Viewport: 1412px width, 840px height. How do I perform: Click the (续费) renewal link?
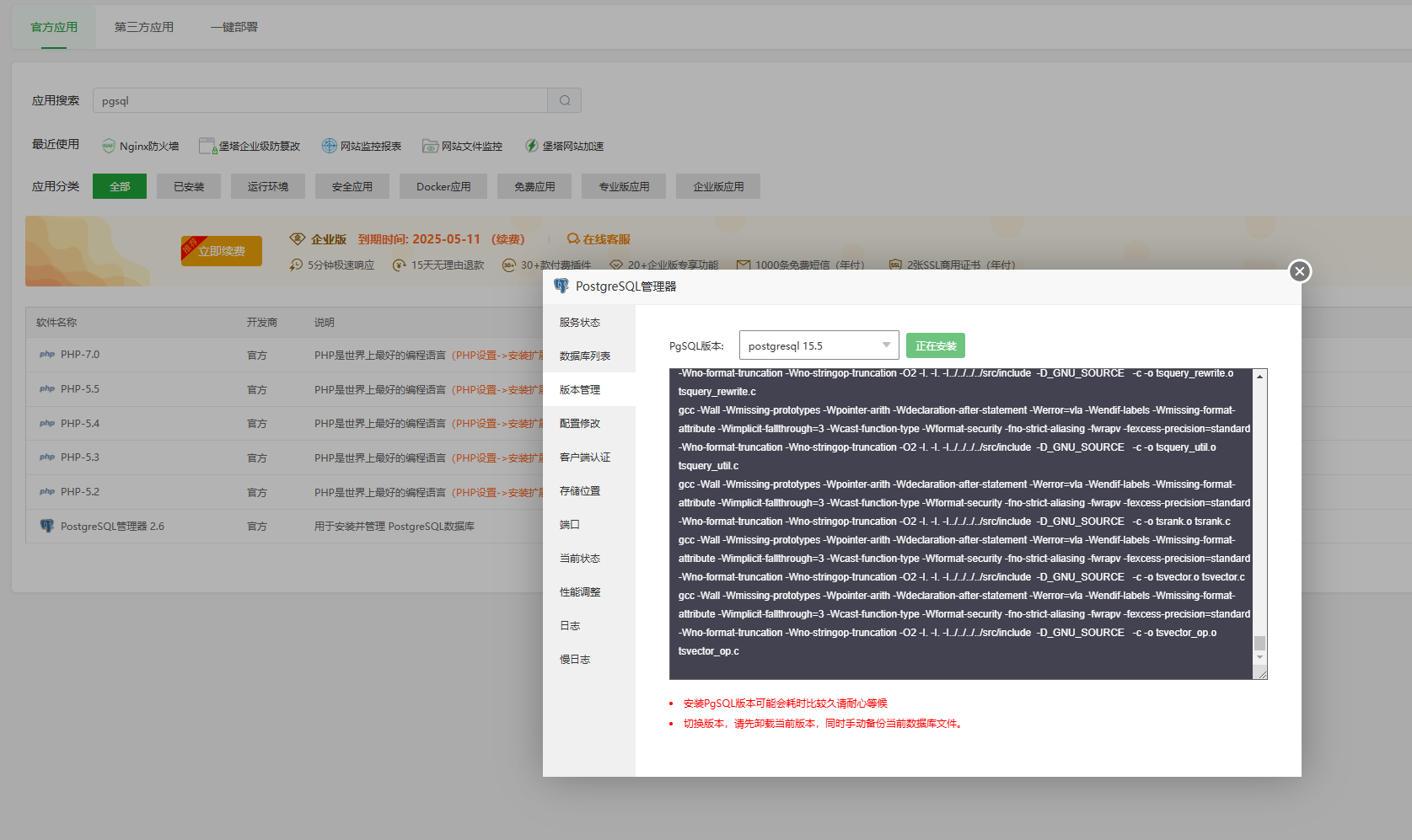tap(507, 239)
